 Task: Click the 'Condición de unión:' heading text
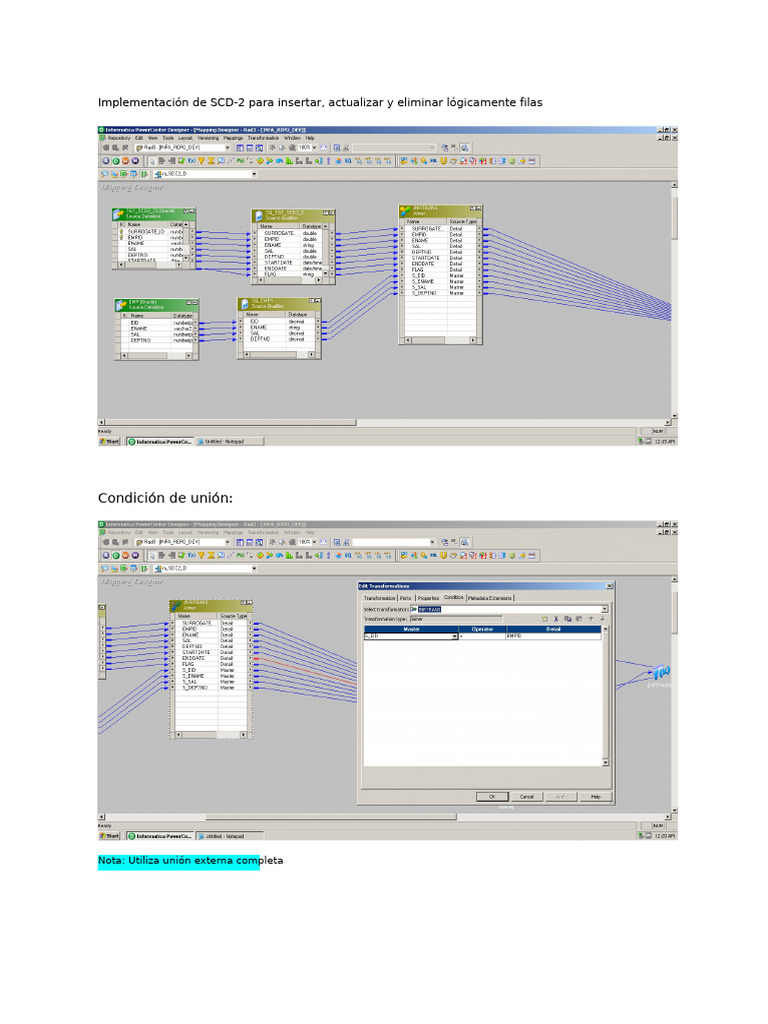[x=165, y=498]
